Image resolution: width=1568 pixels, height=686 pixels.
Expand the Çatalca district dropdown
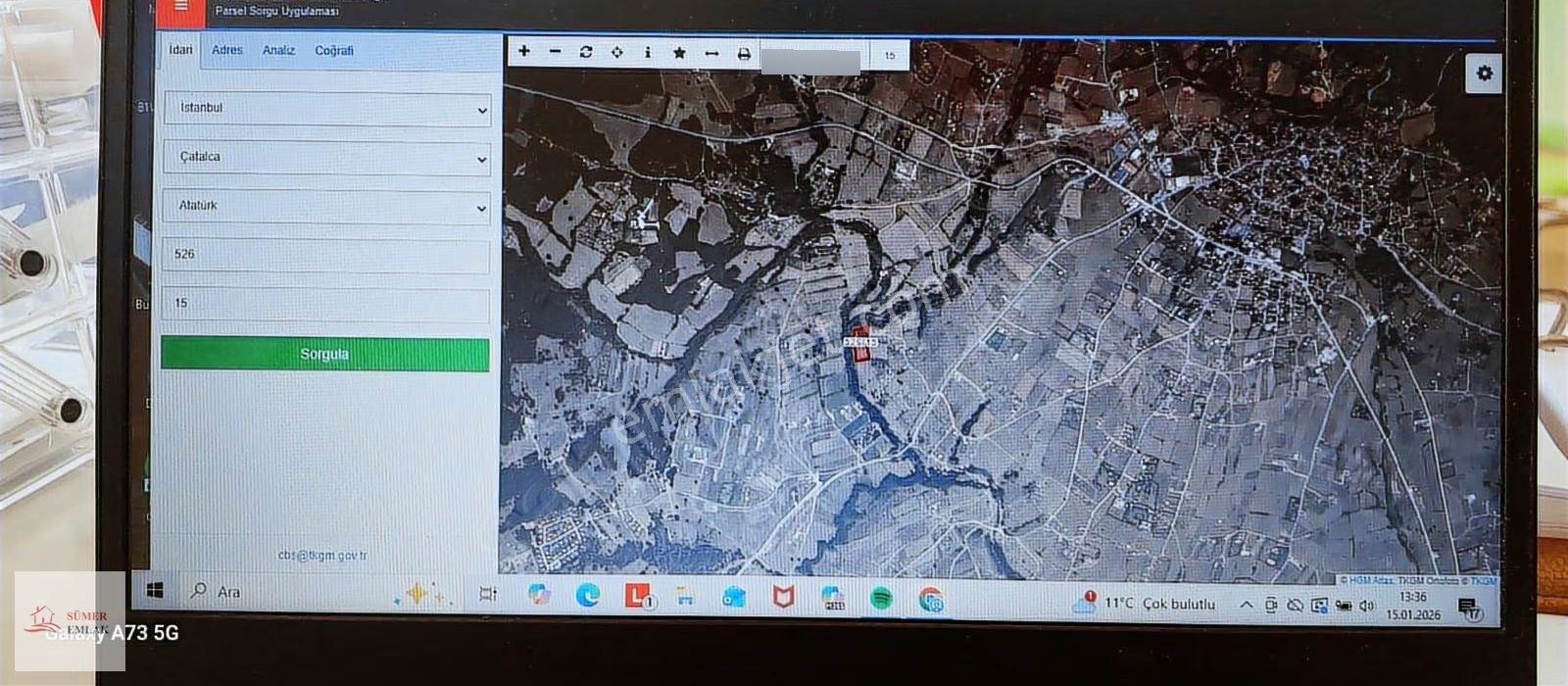327,158
